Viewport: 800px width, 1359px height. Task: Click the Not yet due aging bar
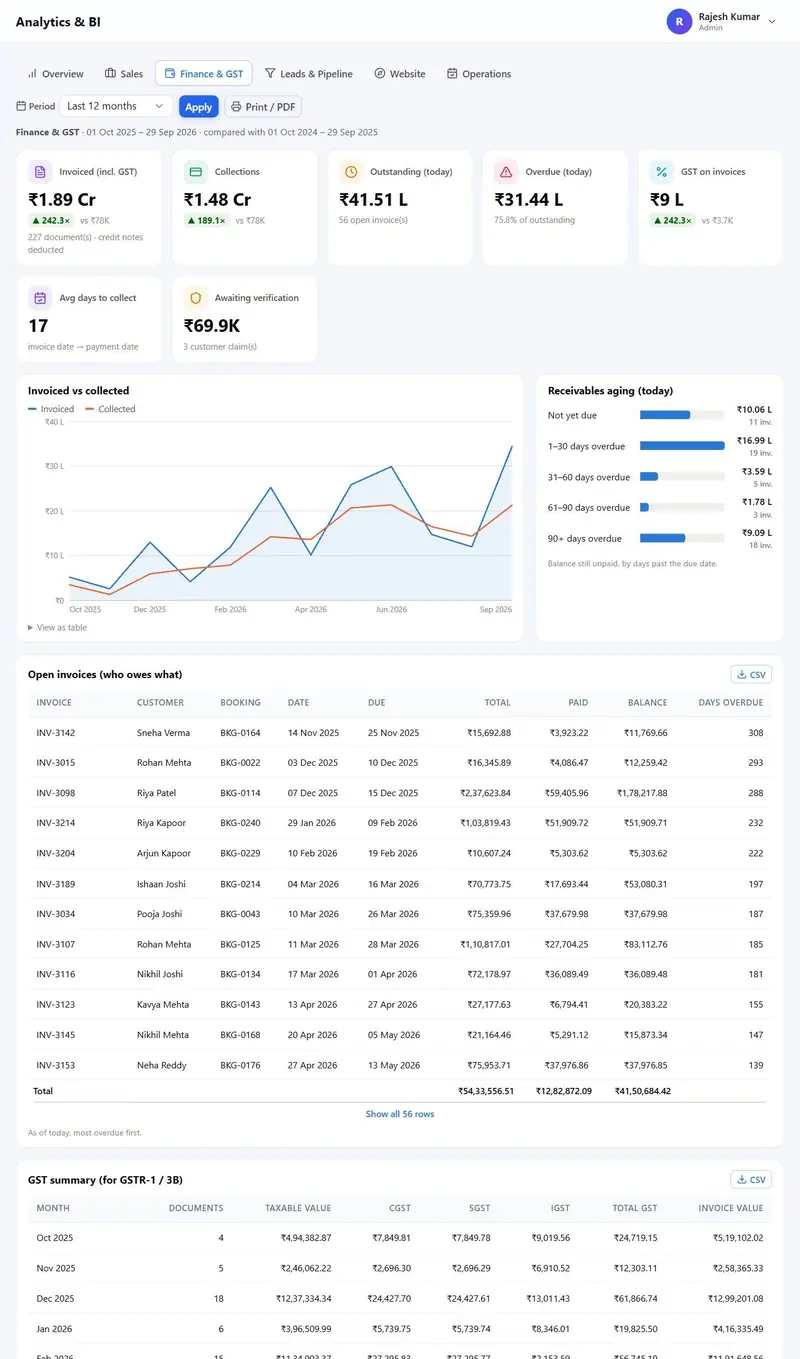point(682,415)
